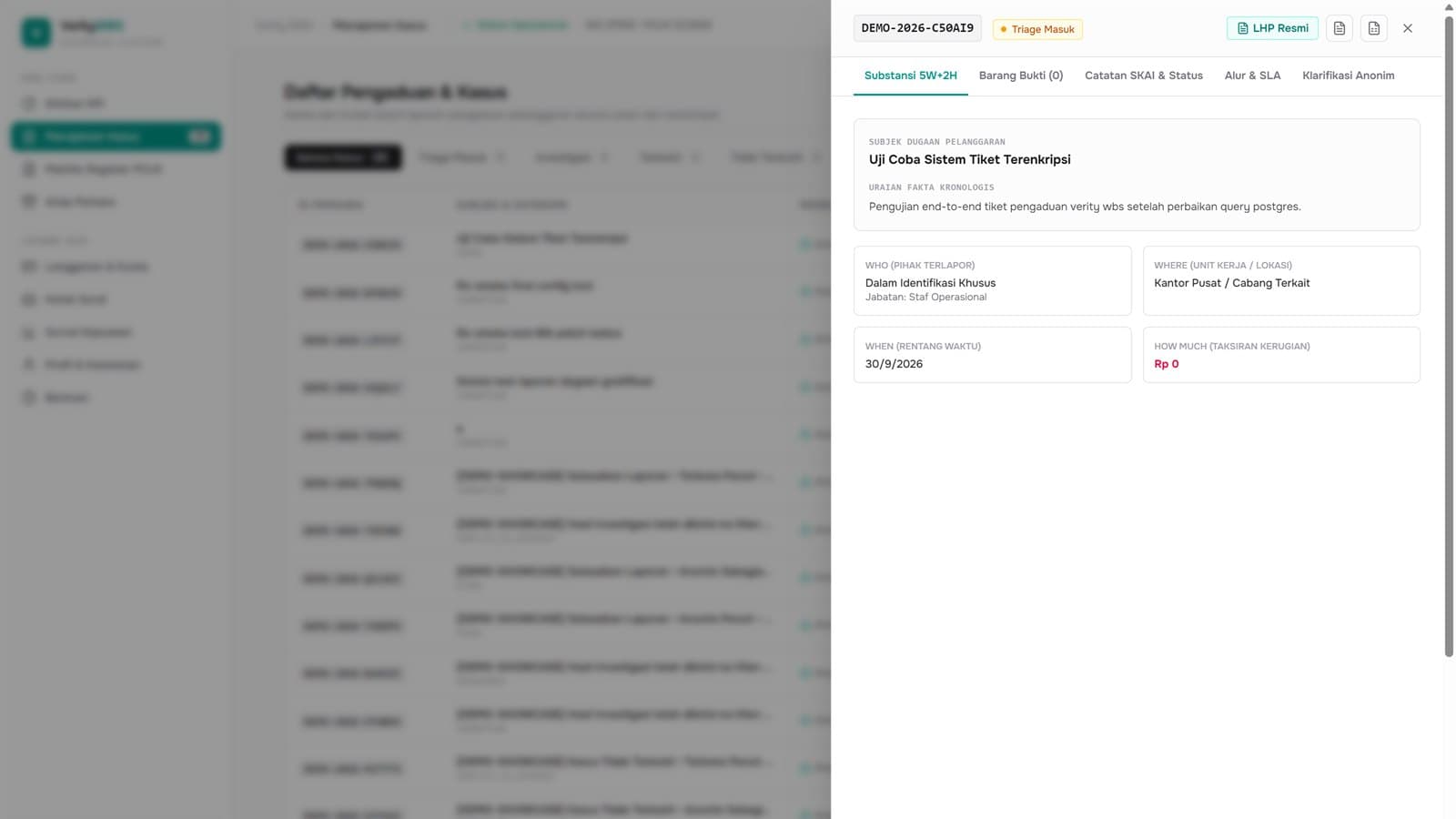The image size is (1456, 819).
Task: Click the Rp 0 loss estimate
Action: [x=1167, y=364]
